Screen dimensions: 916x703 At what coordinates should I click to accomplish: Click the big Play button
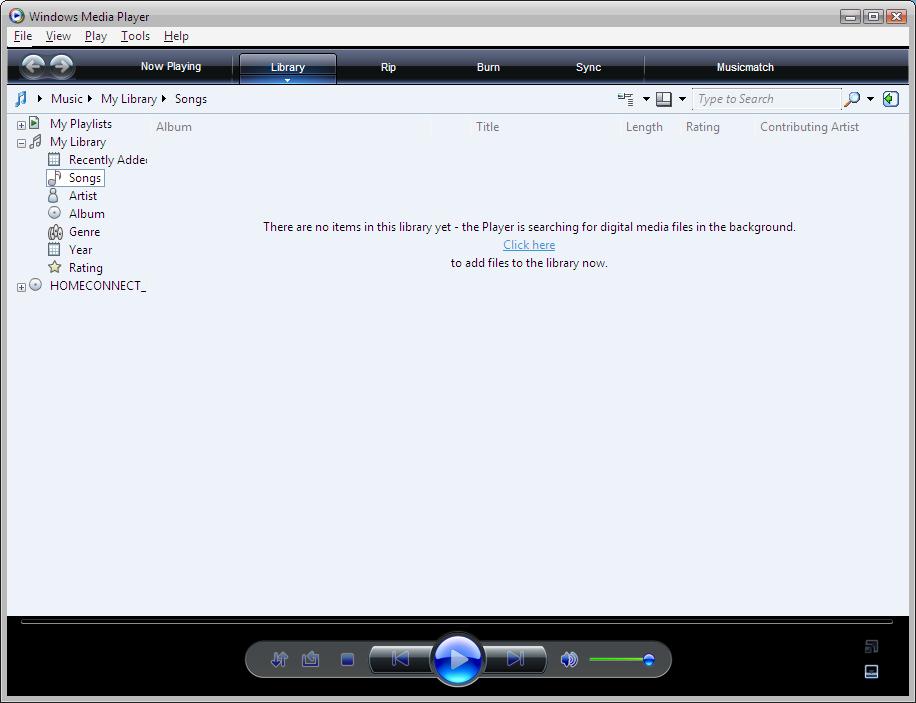coord(459,660)
